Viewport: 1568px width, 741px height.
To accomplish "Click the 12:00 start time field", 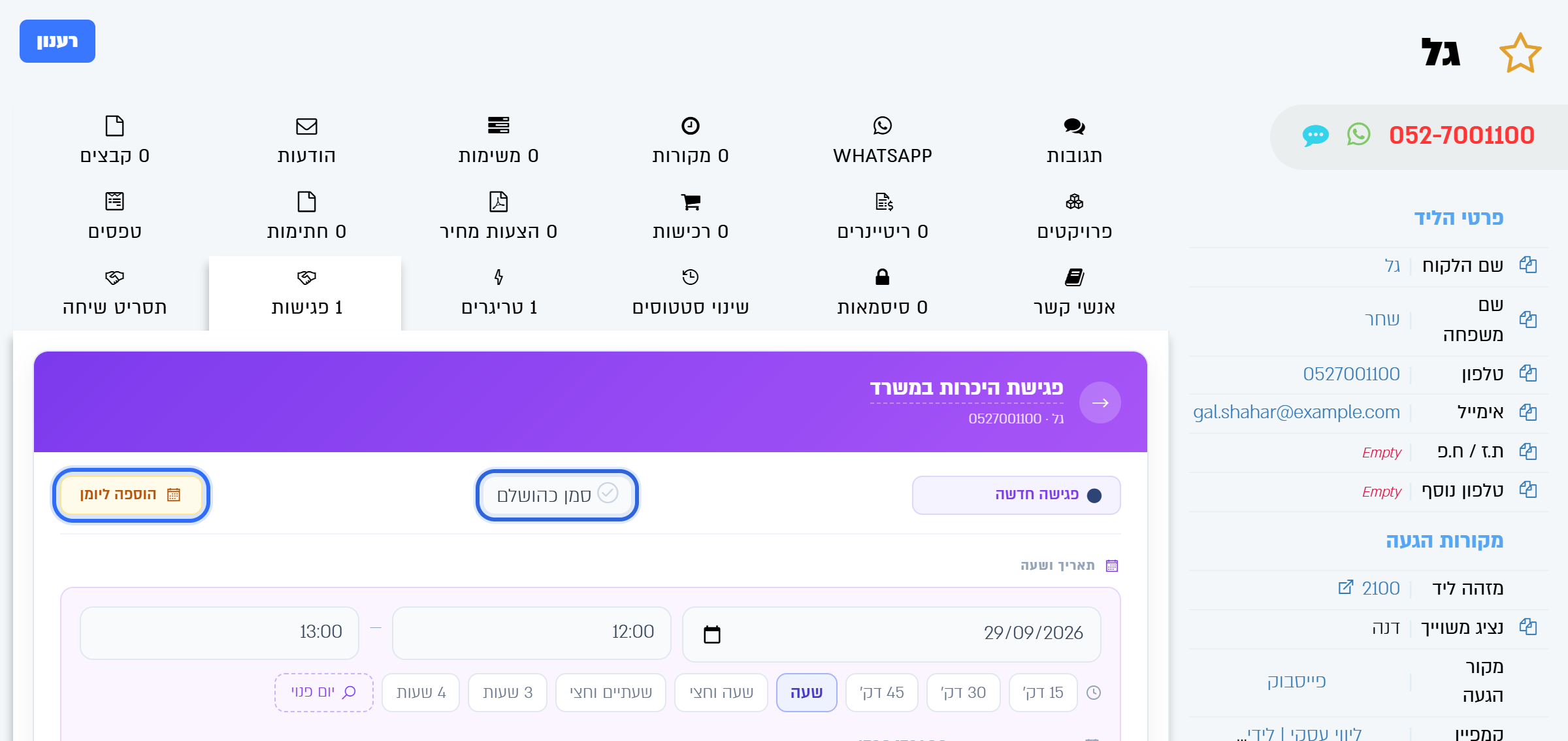I will pyautogui.click(x=532, y=633).
